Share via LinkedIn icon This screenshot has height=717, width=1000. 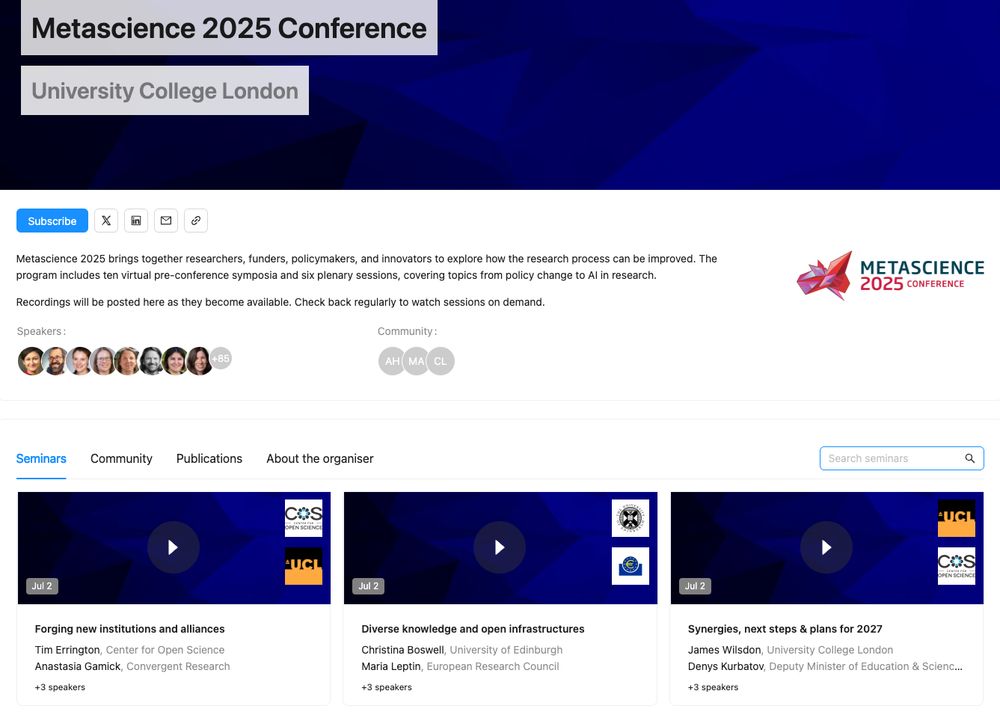pyautogui.click(x=136, y=221)
